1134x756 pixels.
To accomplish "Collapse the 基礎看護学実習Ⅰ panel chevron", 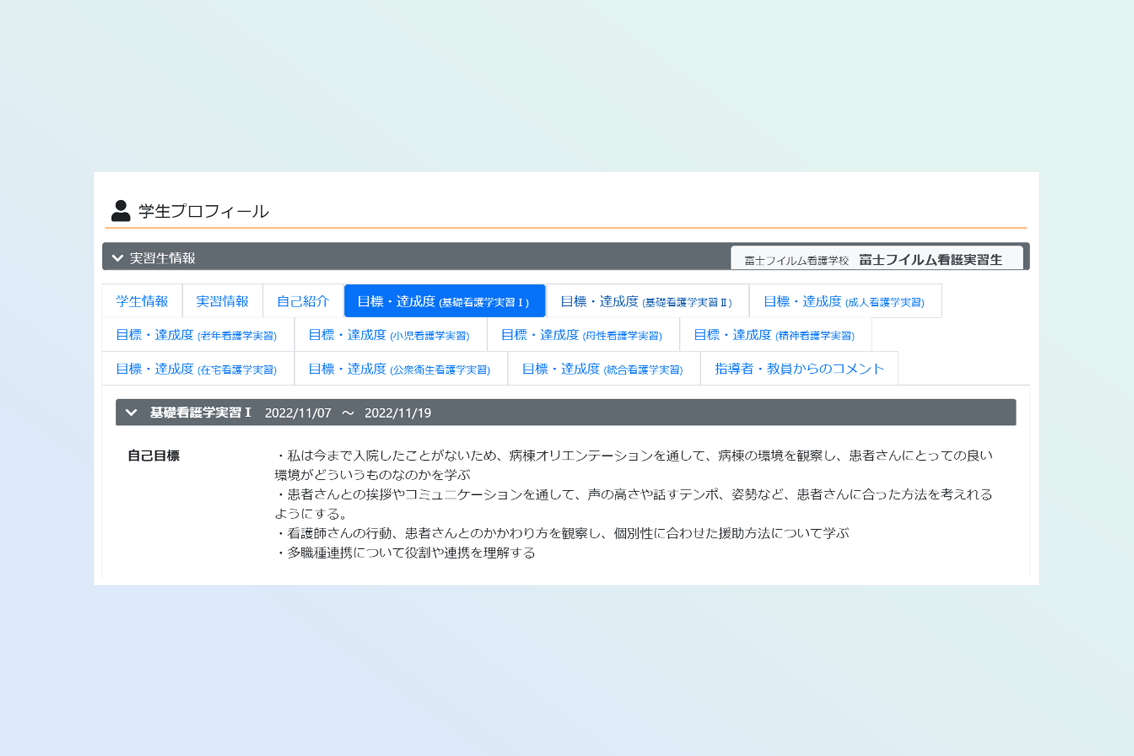I will pyautogui.click(x=131, y=413).
